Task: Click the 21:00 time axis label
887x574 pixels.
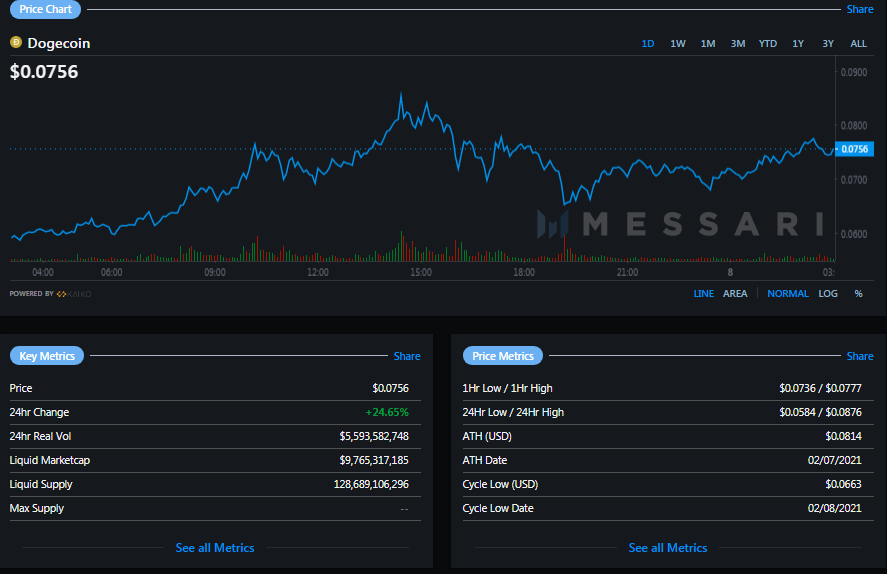Action: [627, 273]
